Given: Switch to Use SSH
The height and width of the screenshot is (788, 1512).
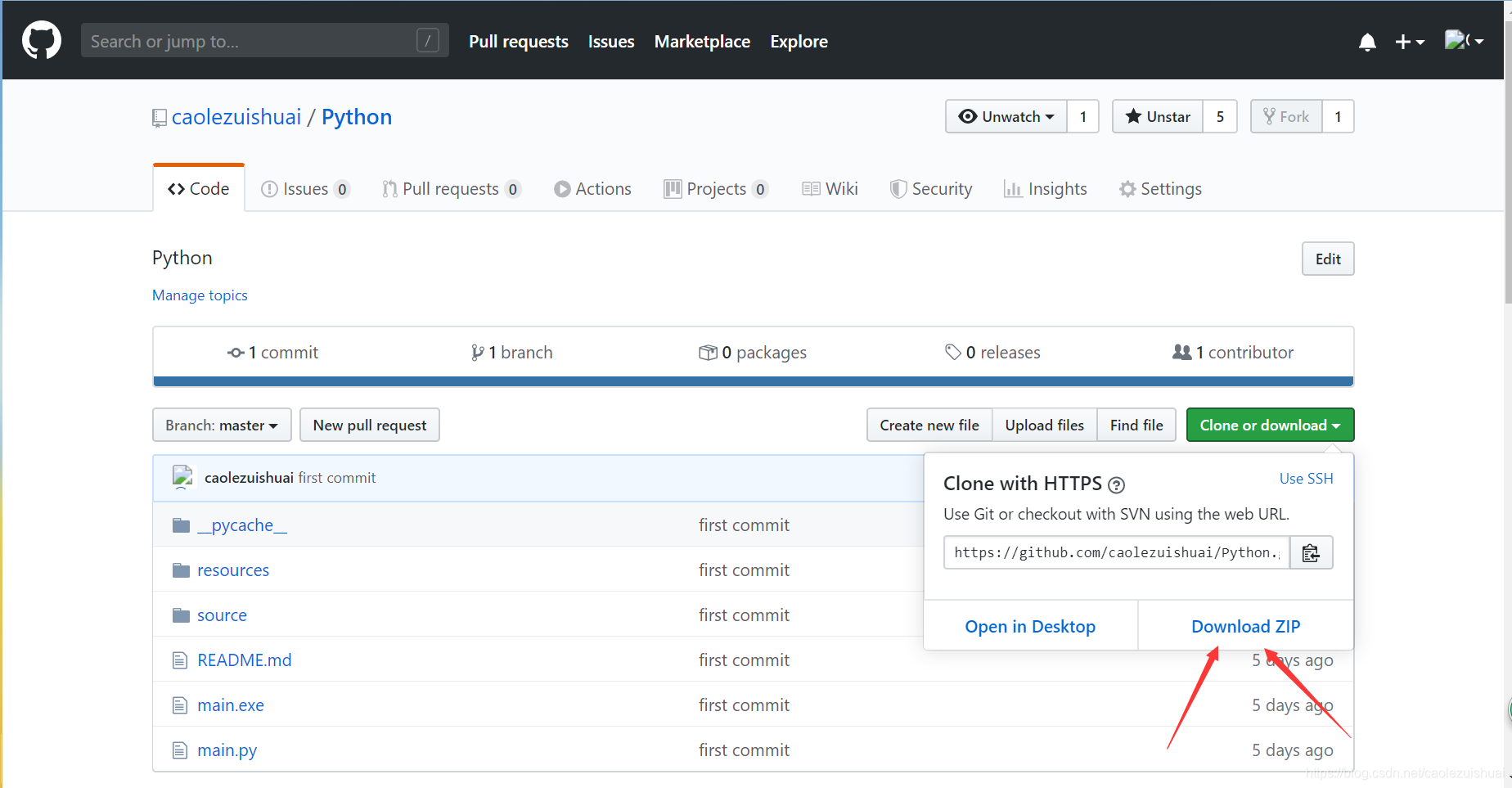Looking at the screenshot, I should (x=1306, y=479).
